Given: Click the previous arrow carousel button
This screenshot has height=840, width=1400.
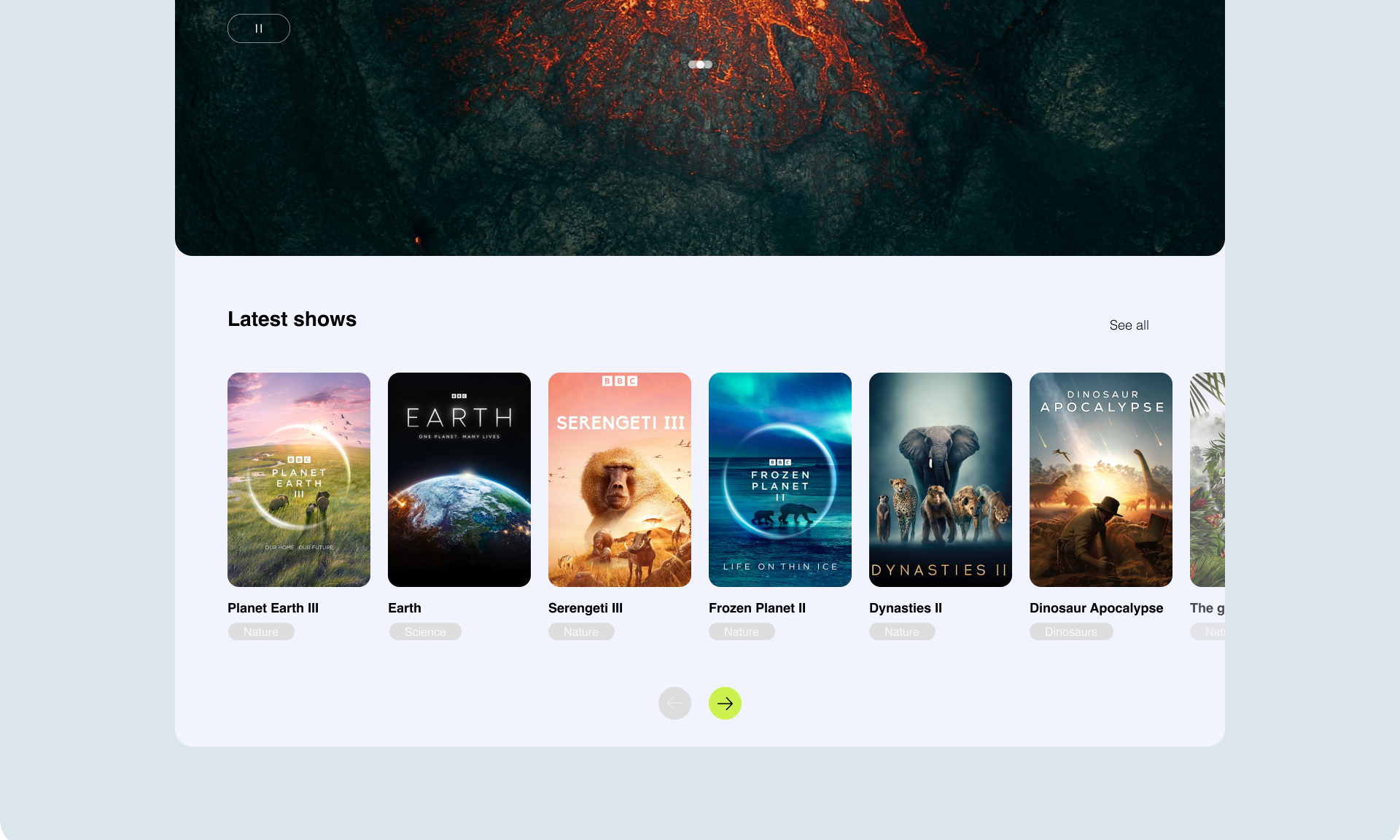Looking at the screenshot, I should pos(674,703).
